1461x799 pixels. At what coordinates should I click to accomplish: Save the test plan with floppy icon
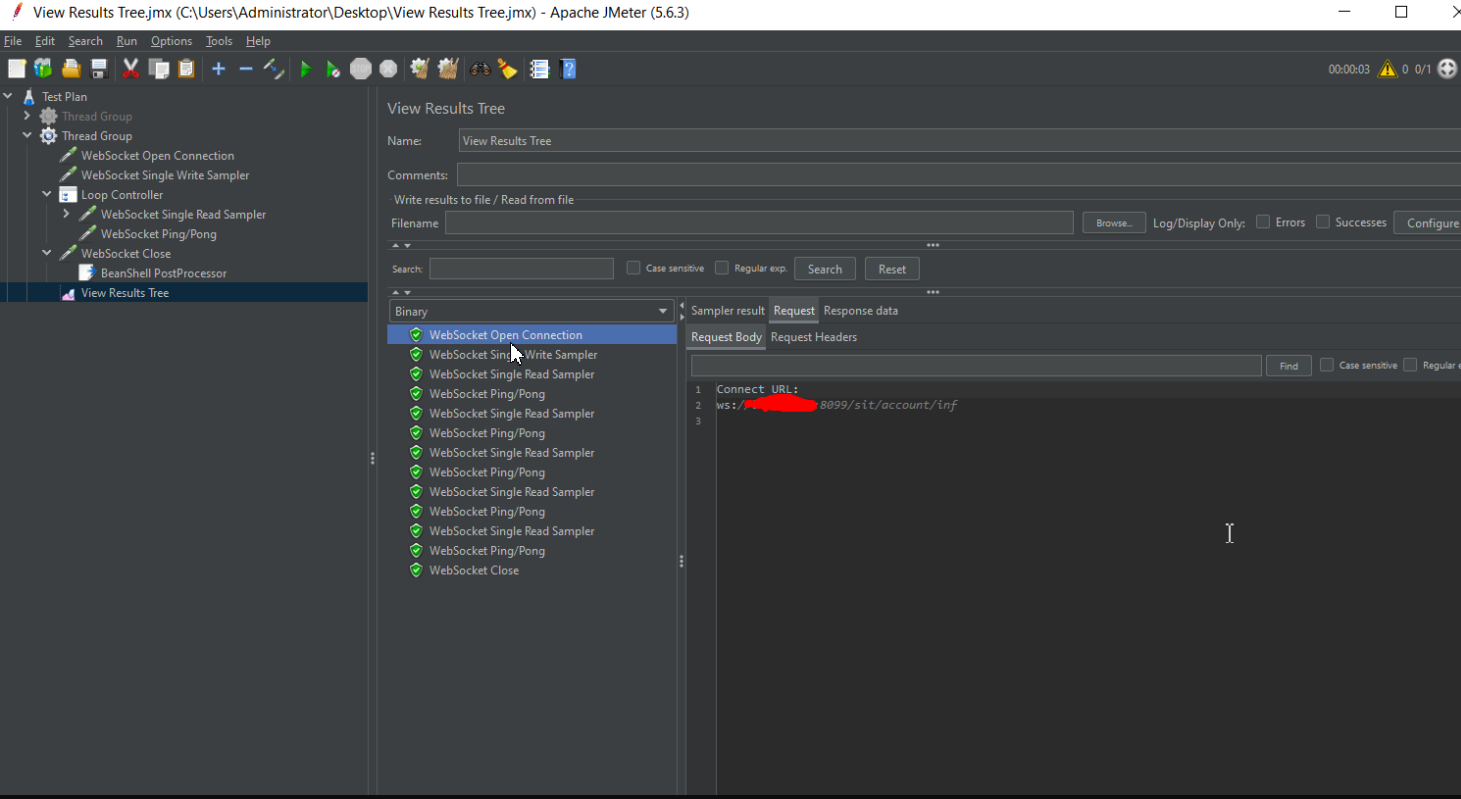pos(99,69)
